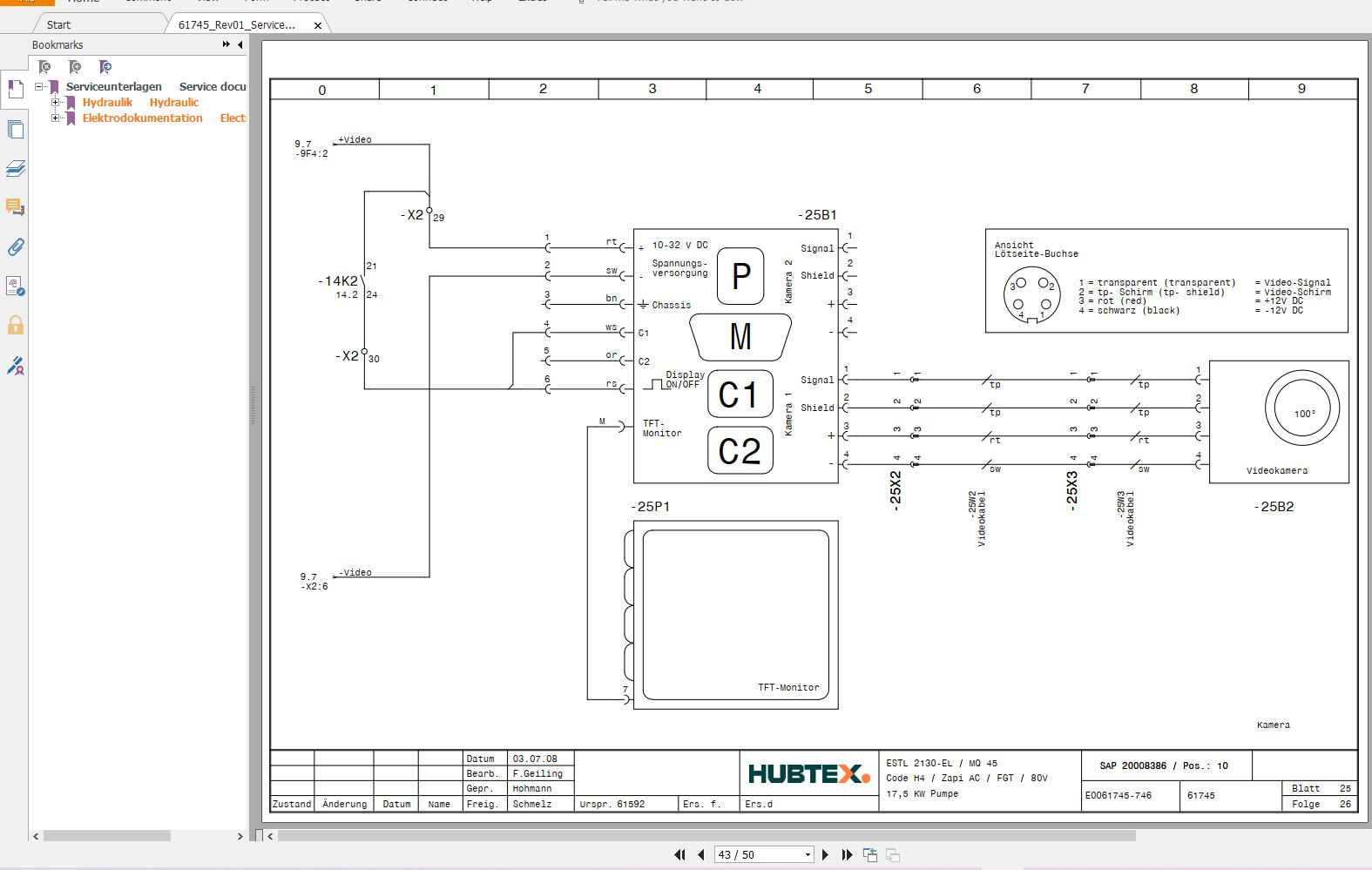Click the 'Display ON/OFF' label

(x=686, y=380)
